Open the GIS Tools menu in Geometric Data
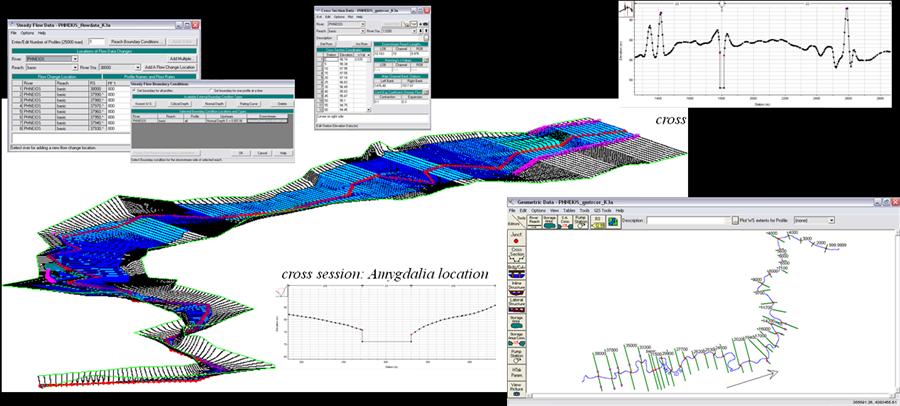Viewport: 900px width, 406px height. click(x=602, y=210)
